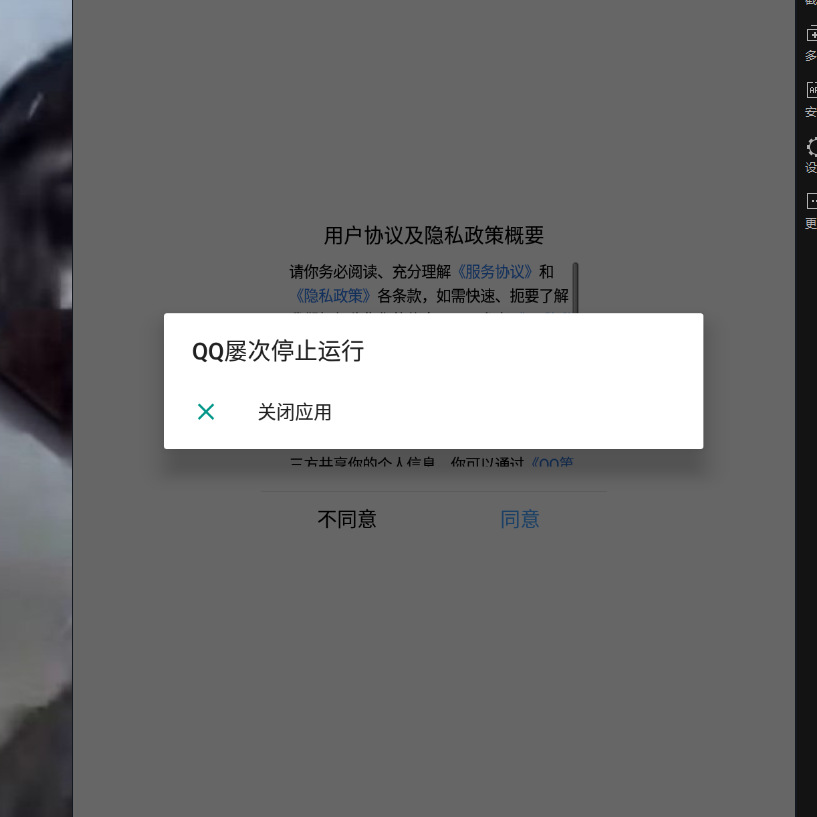Click the 更多 (more options) sidebar icon
The width and height of the screenshot is (817, 817).
tap(810, 200)
